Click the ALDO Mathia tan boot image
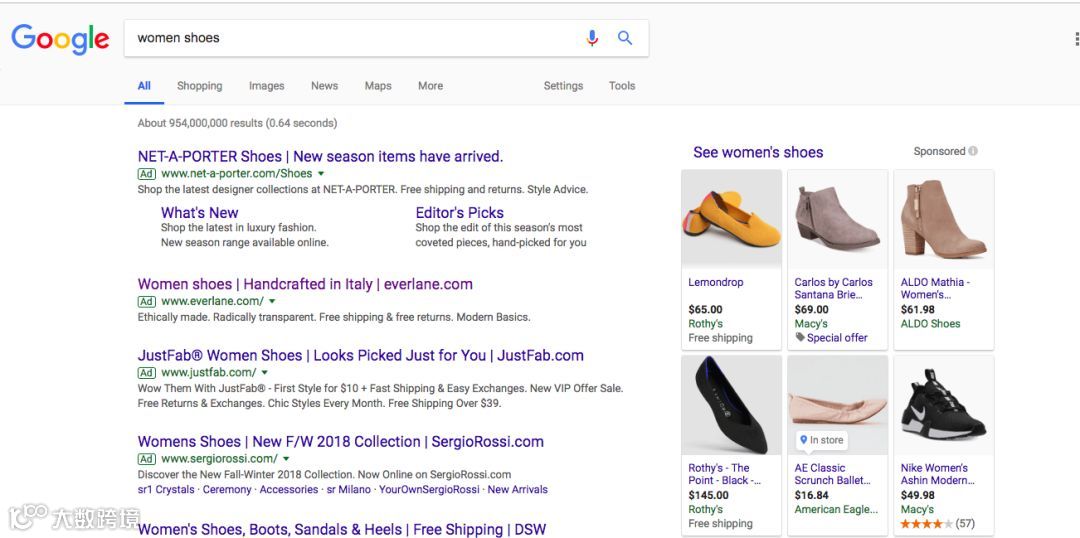The width and height of the screenshot is (1080, 538). [944, 220]
